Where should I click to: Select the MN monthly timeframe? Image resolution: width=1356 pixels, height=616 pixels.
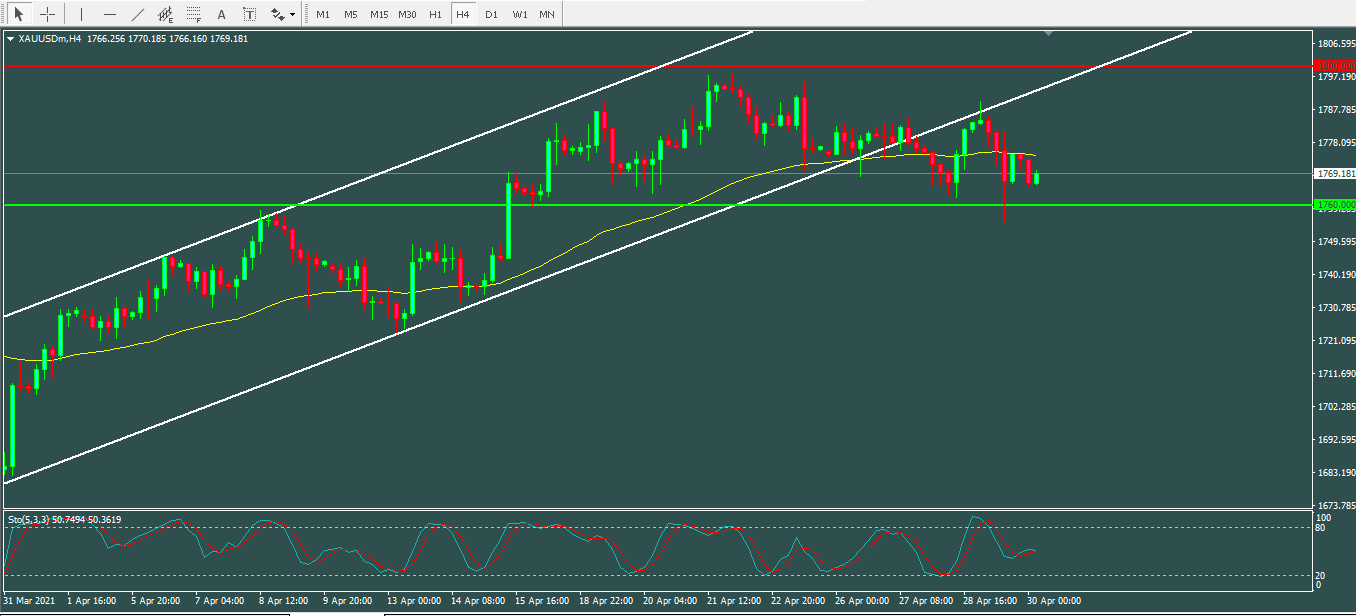(x=547, y=15)
